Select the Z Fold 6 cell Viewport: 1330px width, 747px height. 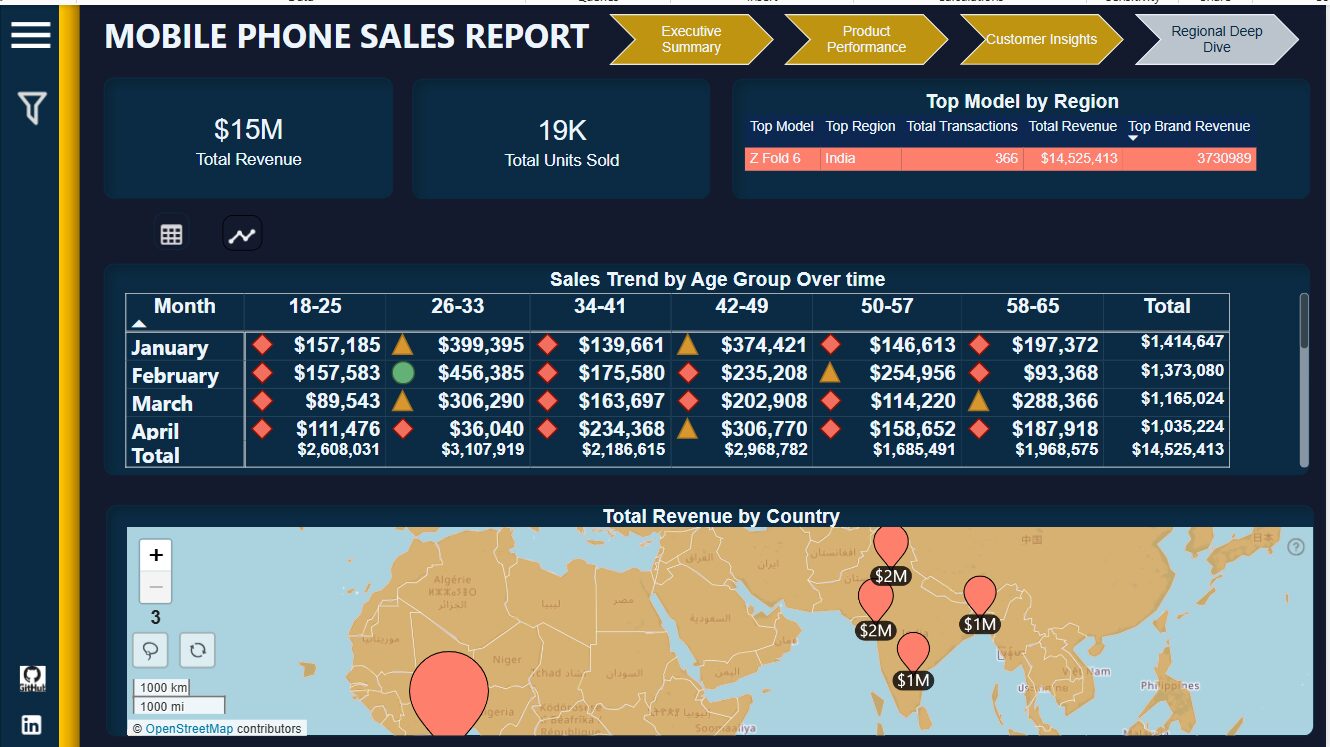point(783,158)
